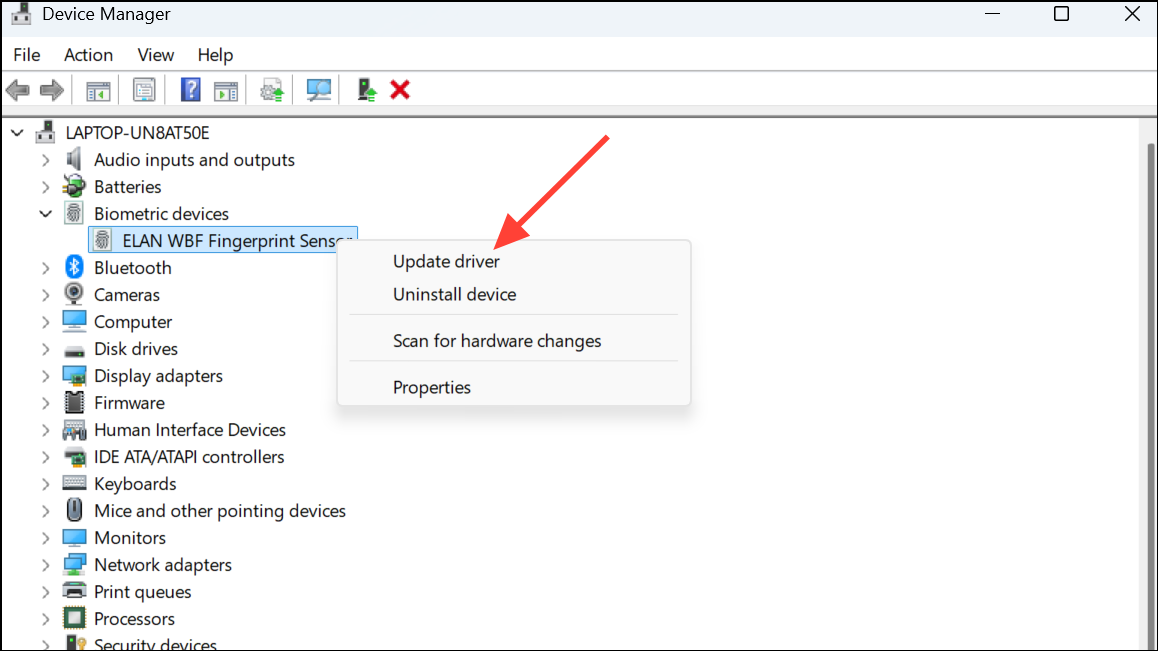Expand Audio inputs and outputs
1158x651 pixels.
[x=46, y=160]
